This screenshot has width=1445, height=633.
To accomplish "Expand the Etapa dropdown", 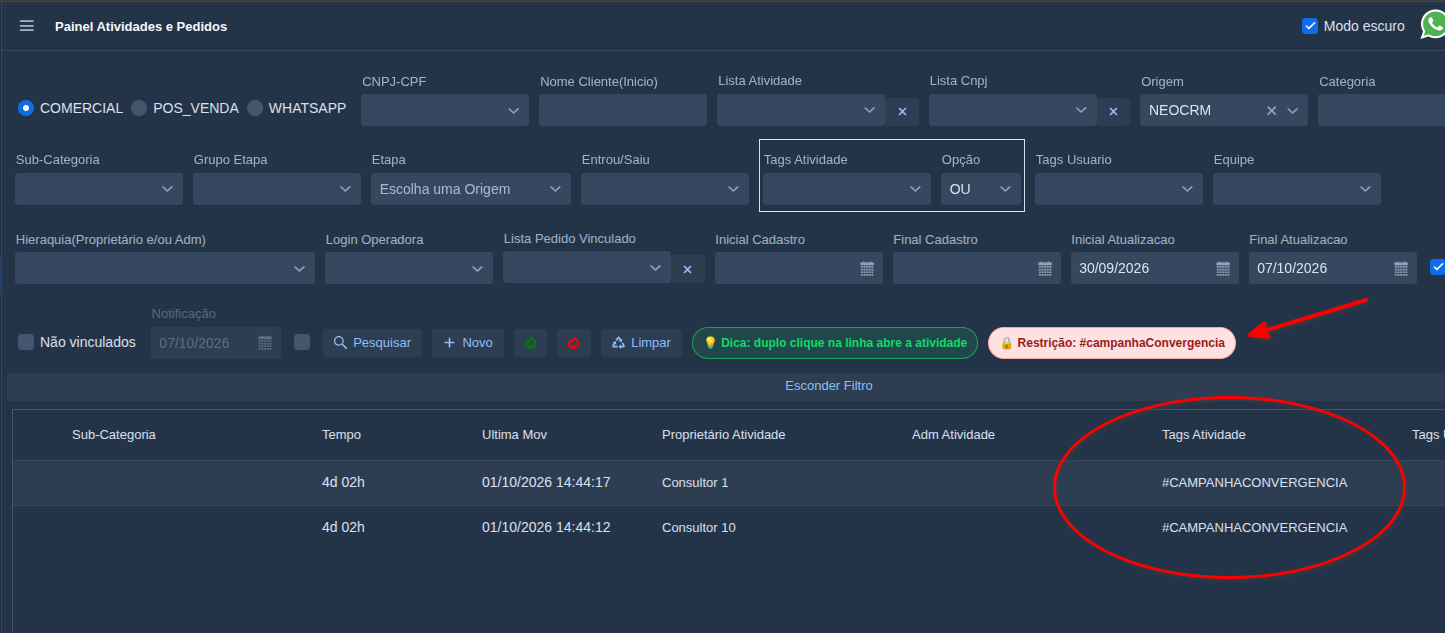I will (471, 189).
